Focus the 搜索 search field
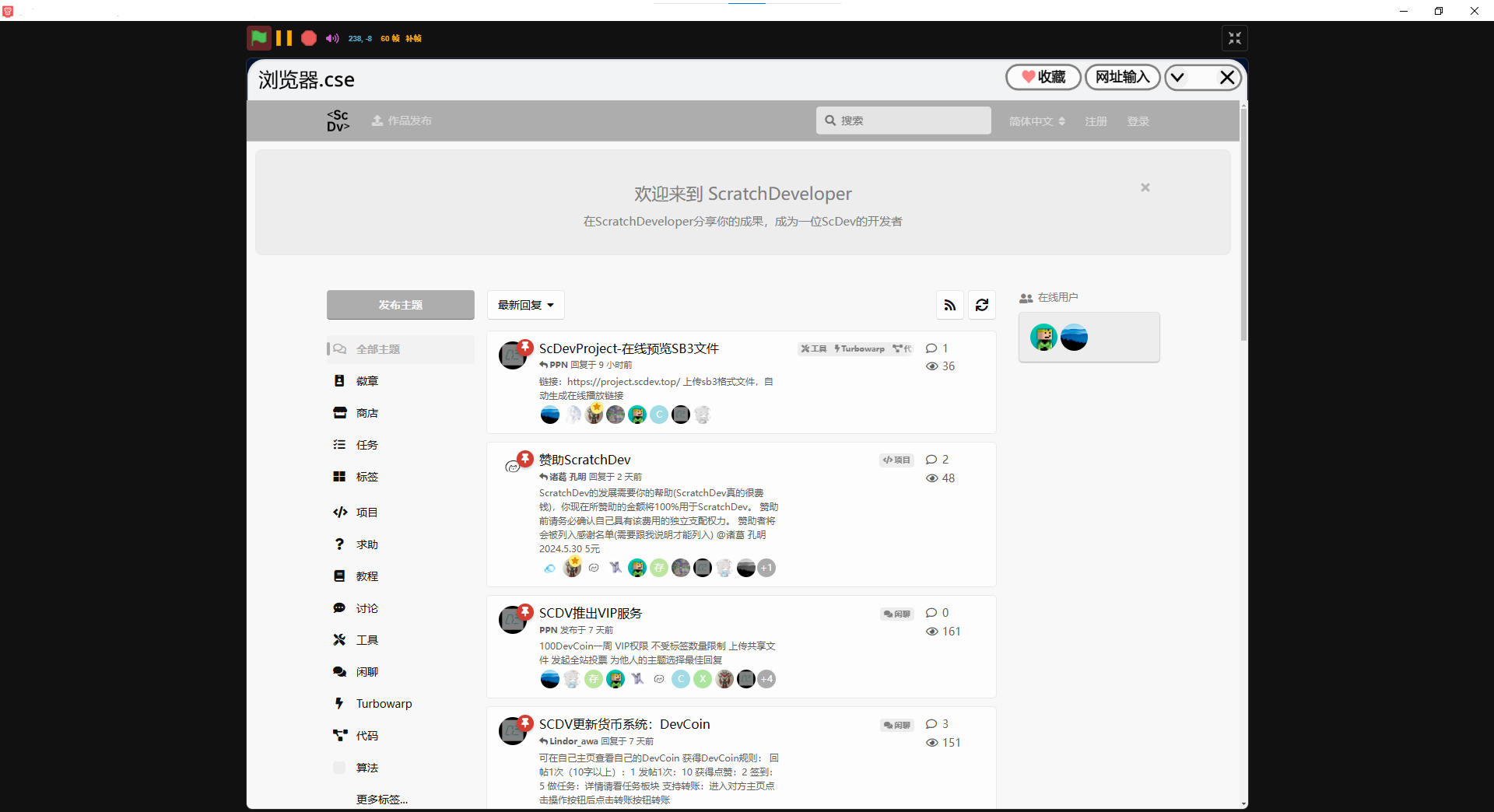Screen dimensions: 1494x812 coord(903,121)
